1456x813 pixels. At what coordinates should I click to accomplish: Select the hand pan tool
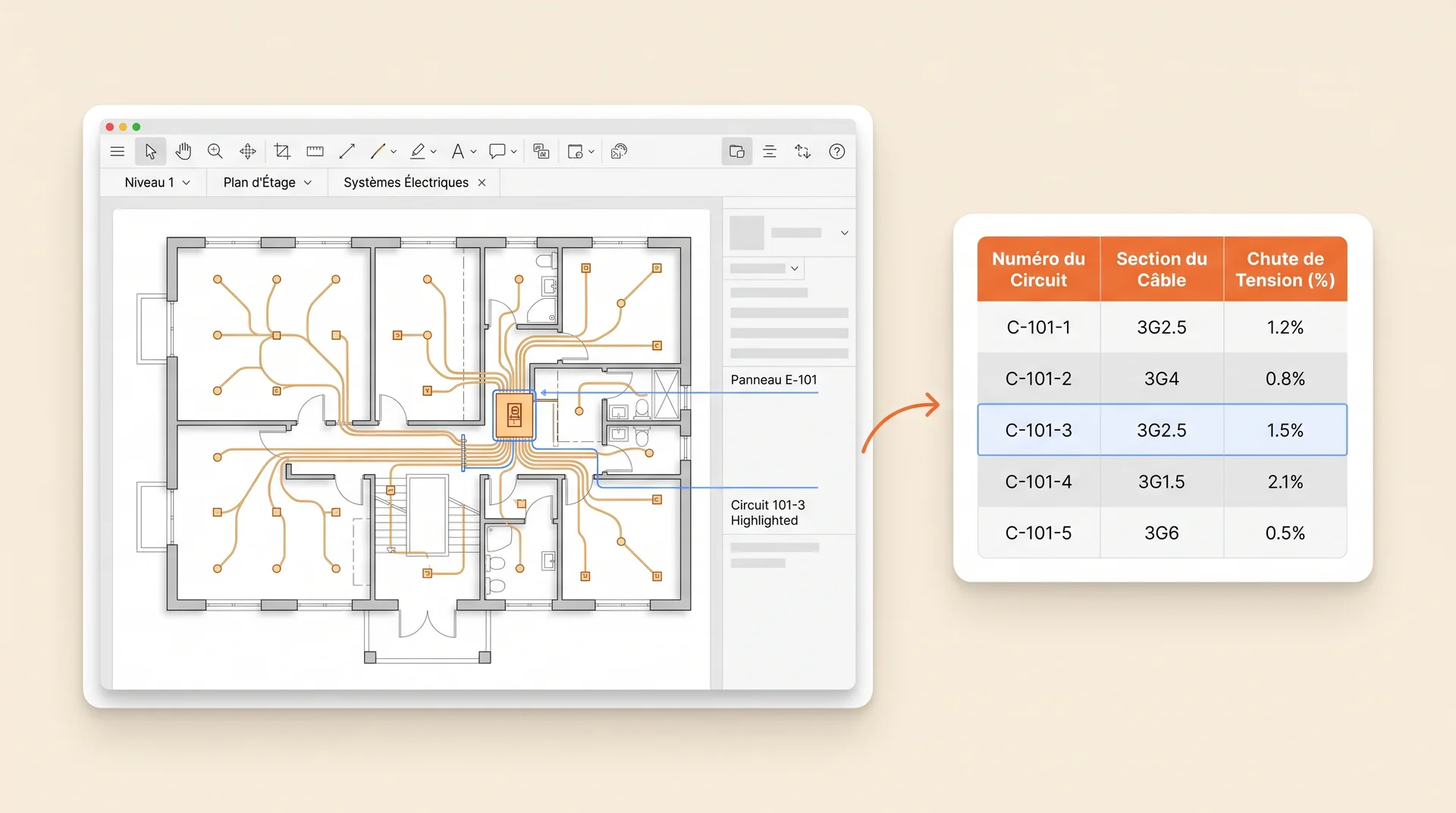183,152
